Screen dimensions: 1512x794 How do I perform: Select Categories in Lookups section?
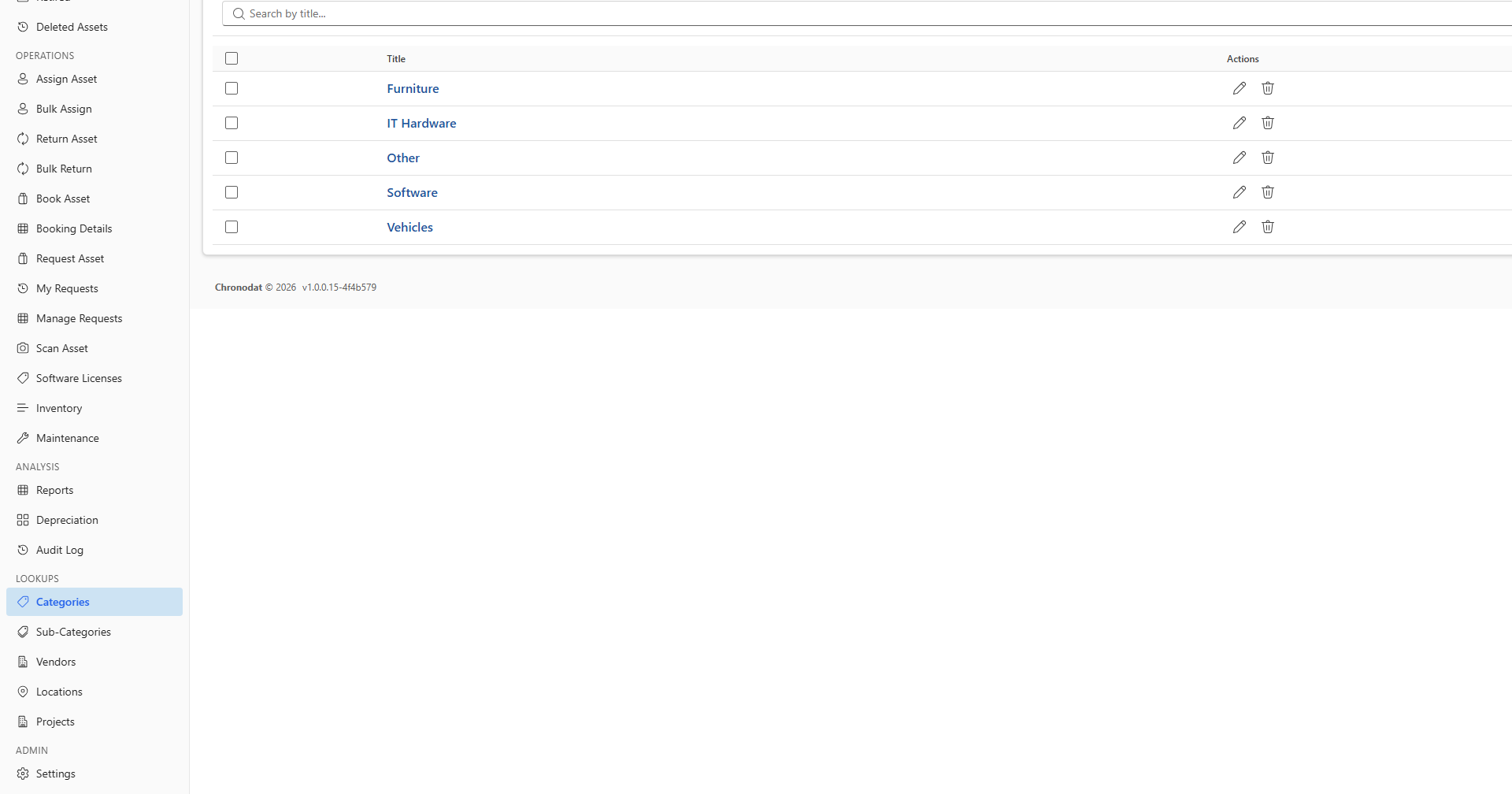click(94, 602)
